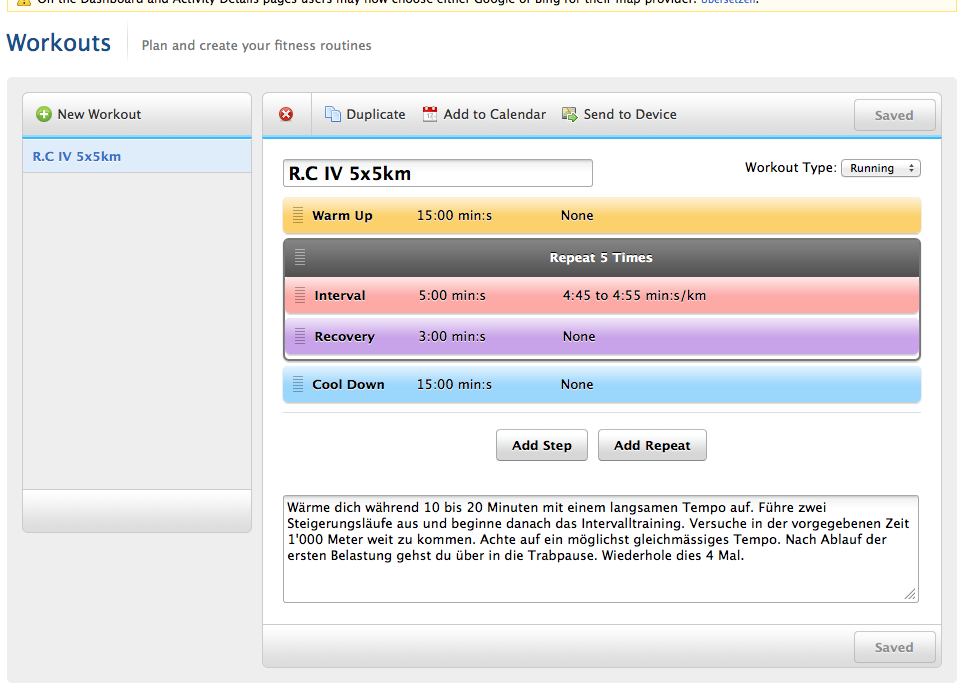Click the workout name text field
This screenshot has height=691, width=972.
tap(437, 173)
